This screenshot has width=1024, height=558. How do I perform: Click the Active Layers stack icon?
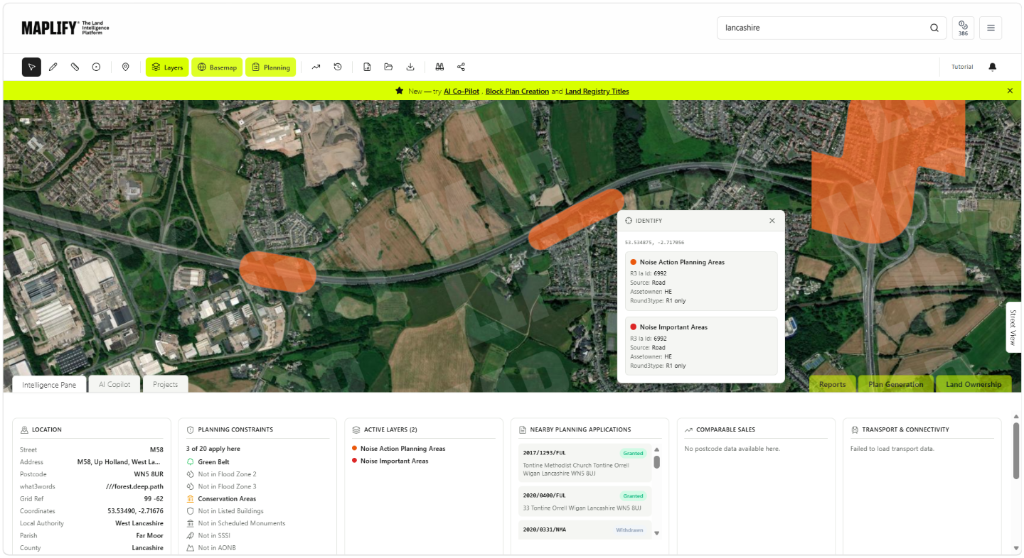point(356,430)
